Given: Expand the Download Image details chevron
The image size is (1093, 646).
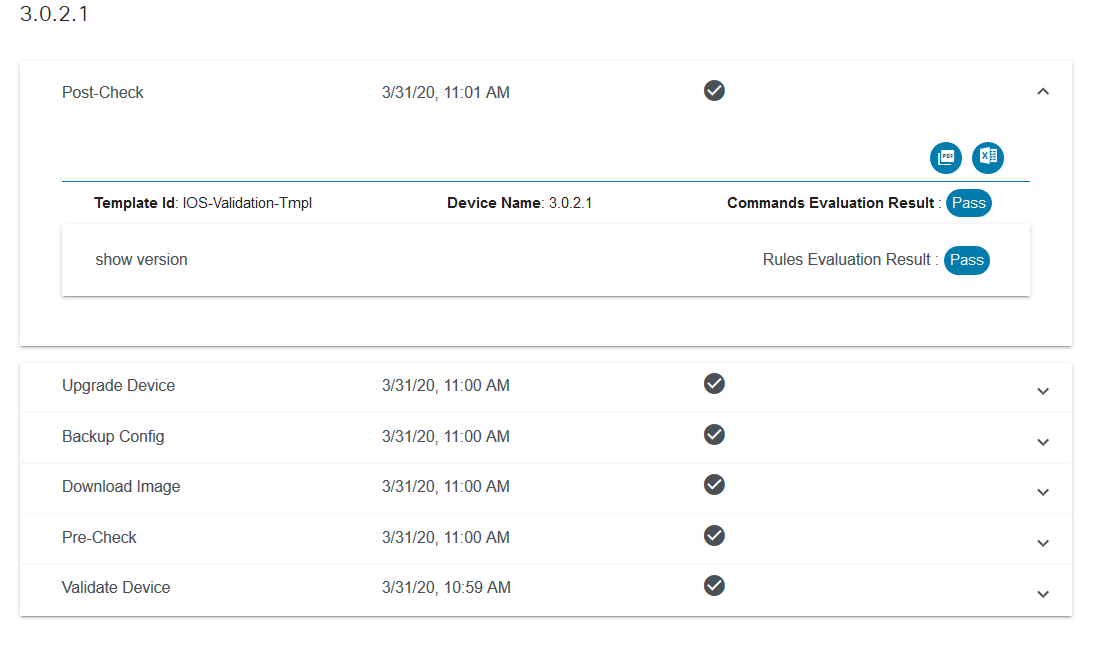Looking at the screenshot, I should [1043, 492].
